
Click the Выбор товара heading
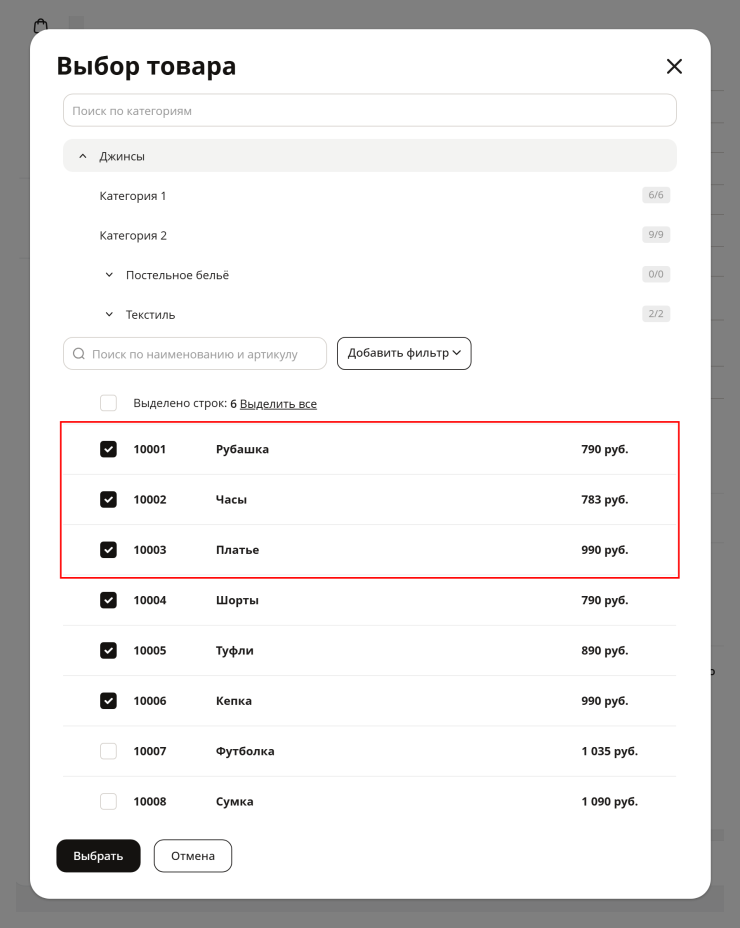point(146,66)
